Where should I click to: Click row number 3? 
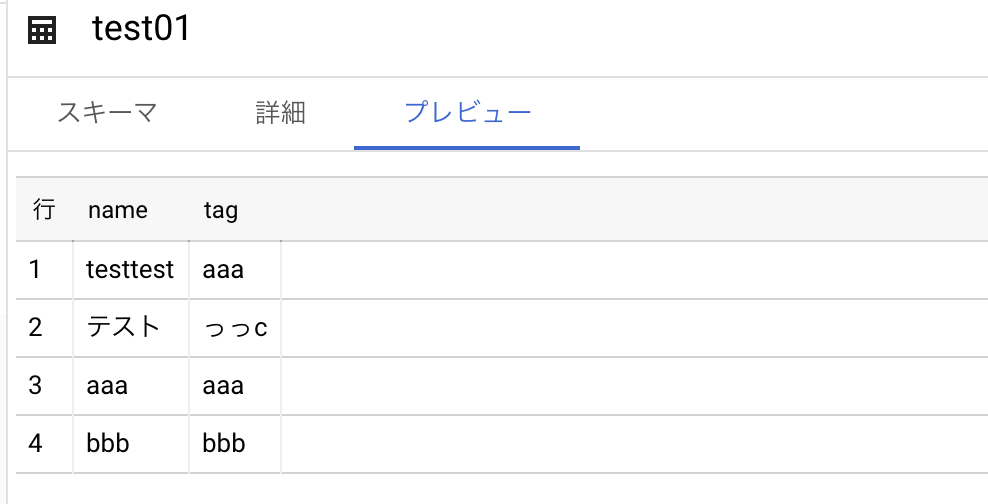pos(35,385)
